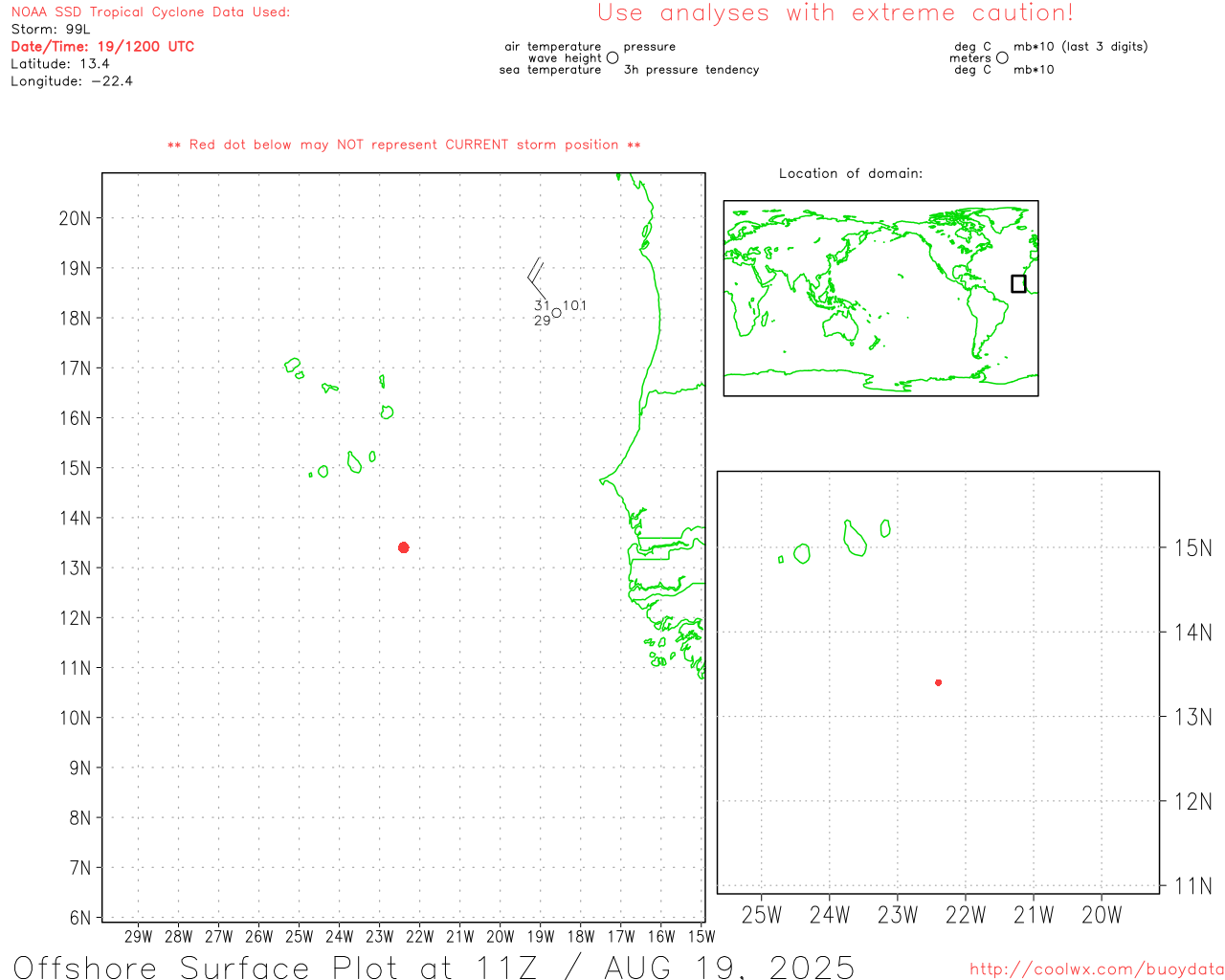Click the 'Use analyses with extreme caution!' warning
The height and width of the screenshot is (980, 1225).
click(835, 12)
